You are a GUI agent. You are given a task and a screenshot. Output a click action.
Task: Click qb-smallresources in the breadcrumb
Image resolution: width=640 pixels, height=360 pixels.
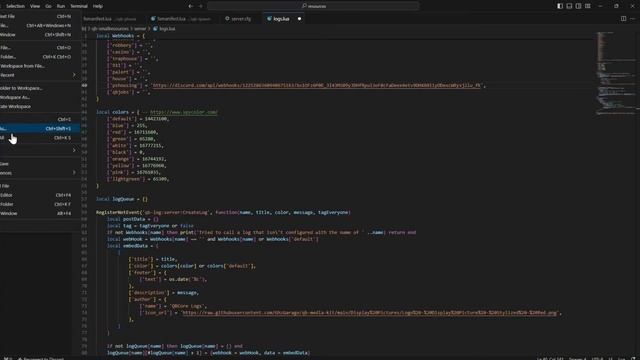[110, 29]
